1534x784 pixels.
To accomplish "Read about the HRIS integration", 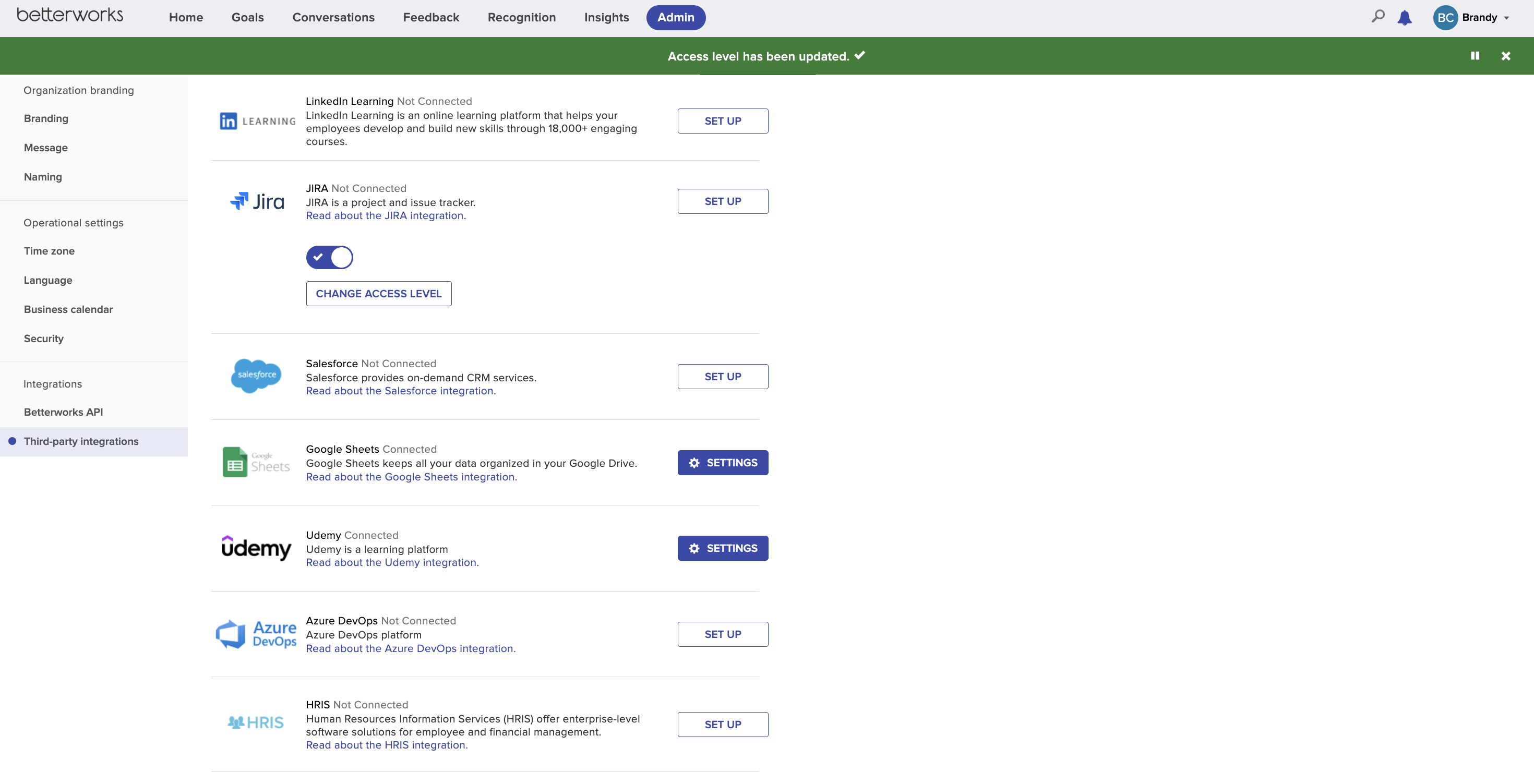I will click(x=387, y=745).
